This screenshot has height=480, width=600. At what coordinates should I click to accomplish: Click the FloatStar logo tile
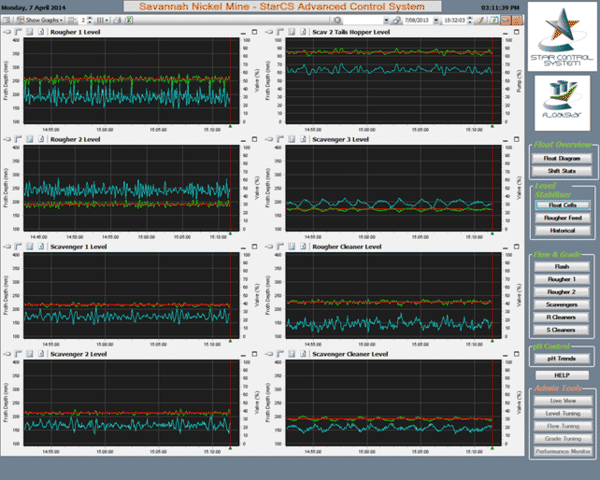tap(562, 103)
